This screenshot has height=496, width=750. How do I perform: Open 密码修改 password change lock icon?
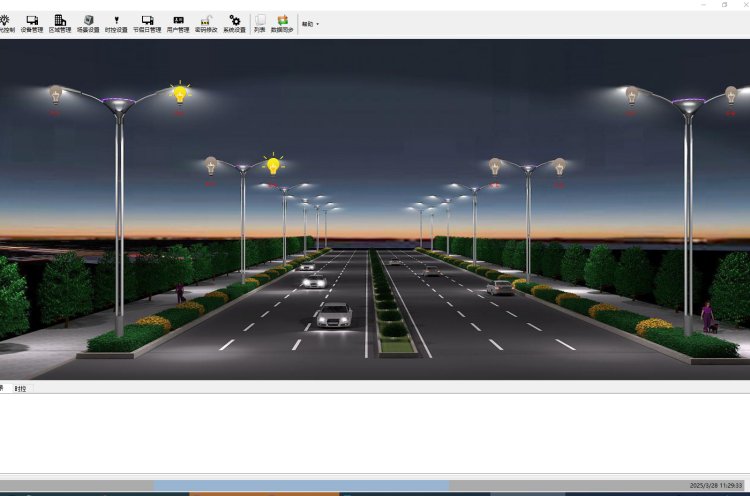(206, 23)
